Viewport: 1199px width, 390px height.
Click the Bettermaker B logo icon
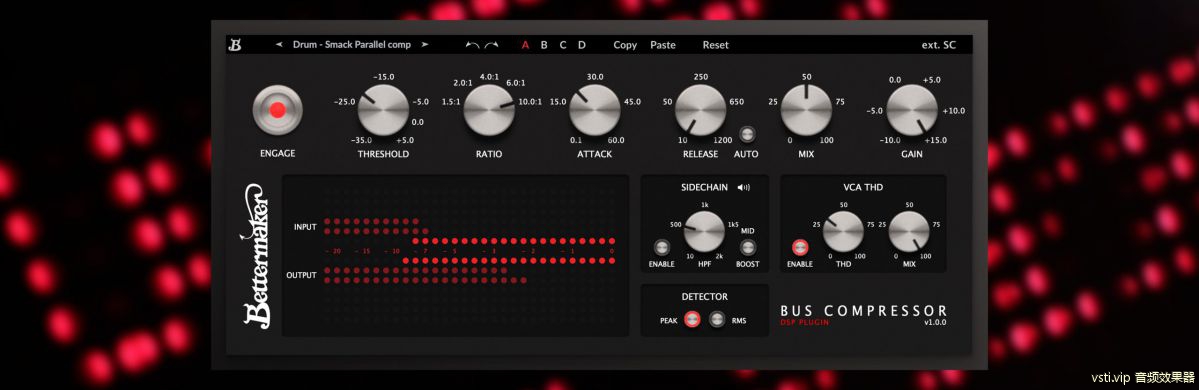(x=235, y=45)
